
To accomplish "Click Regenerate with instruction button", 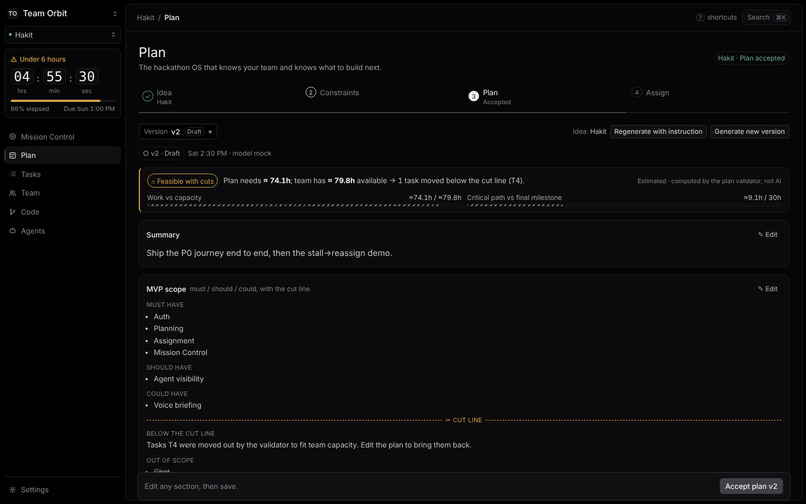I will coord(658,132).
